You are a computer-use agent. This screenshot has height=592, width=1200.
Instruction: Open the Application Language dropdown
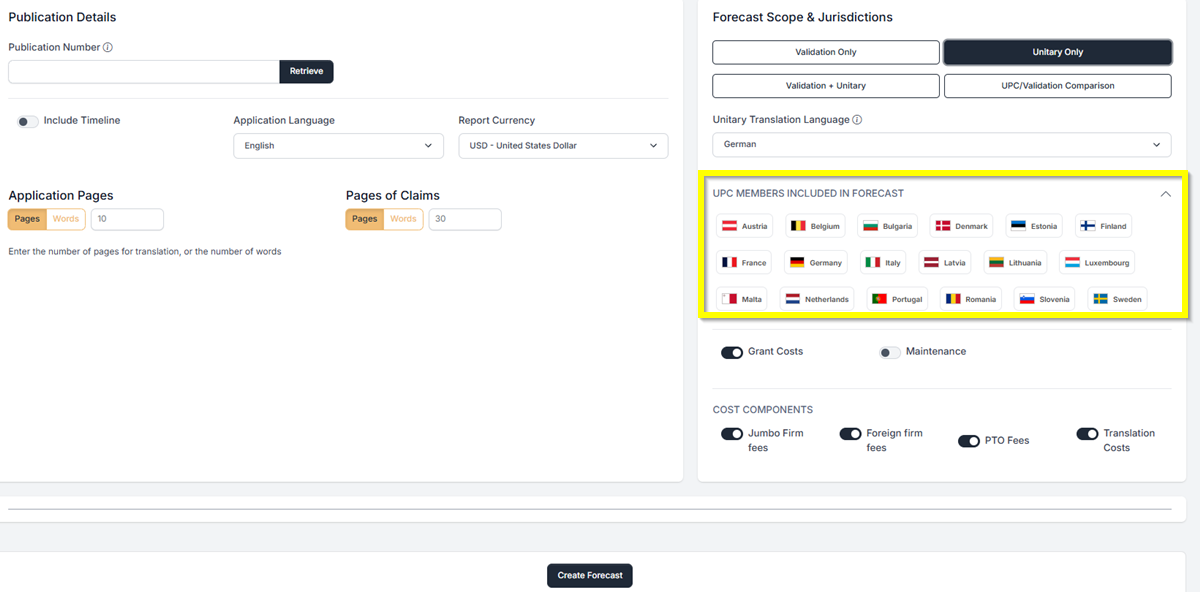click(338, 146)
